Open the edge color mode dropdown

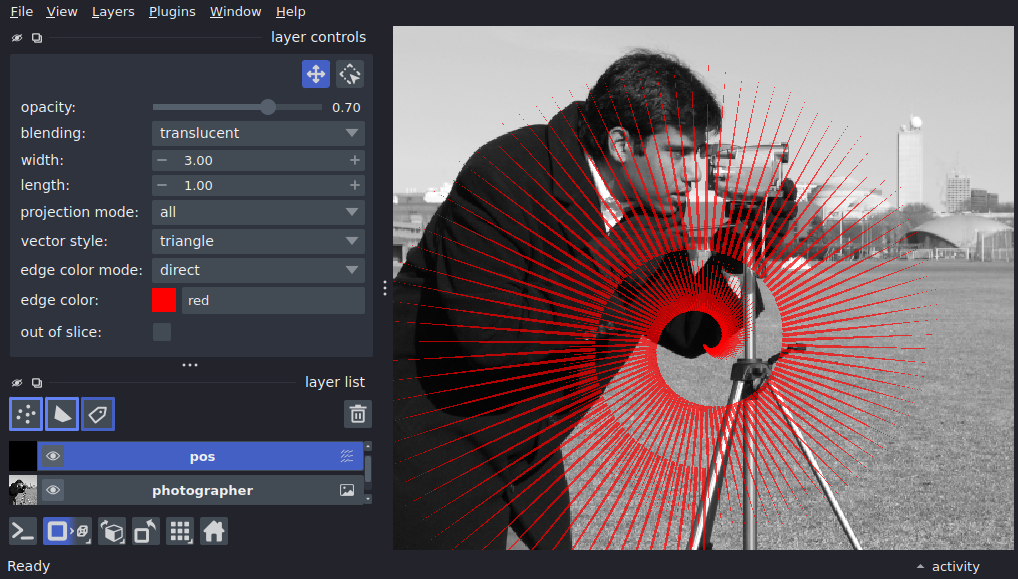point(258,270)
